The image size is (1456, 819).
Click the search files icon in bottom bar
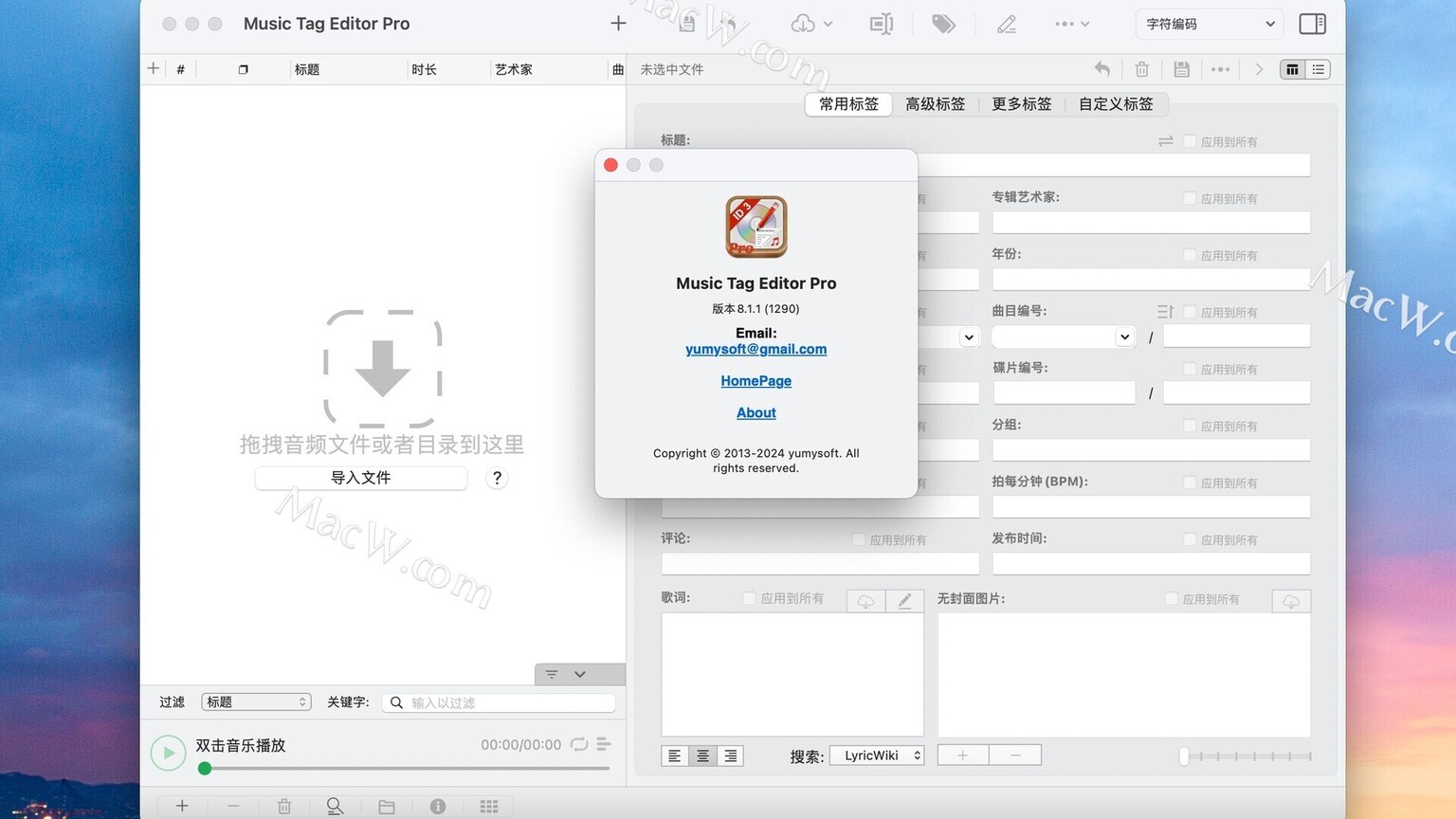[x=335, y=807]
